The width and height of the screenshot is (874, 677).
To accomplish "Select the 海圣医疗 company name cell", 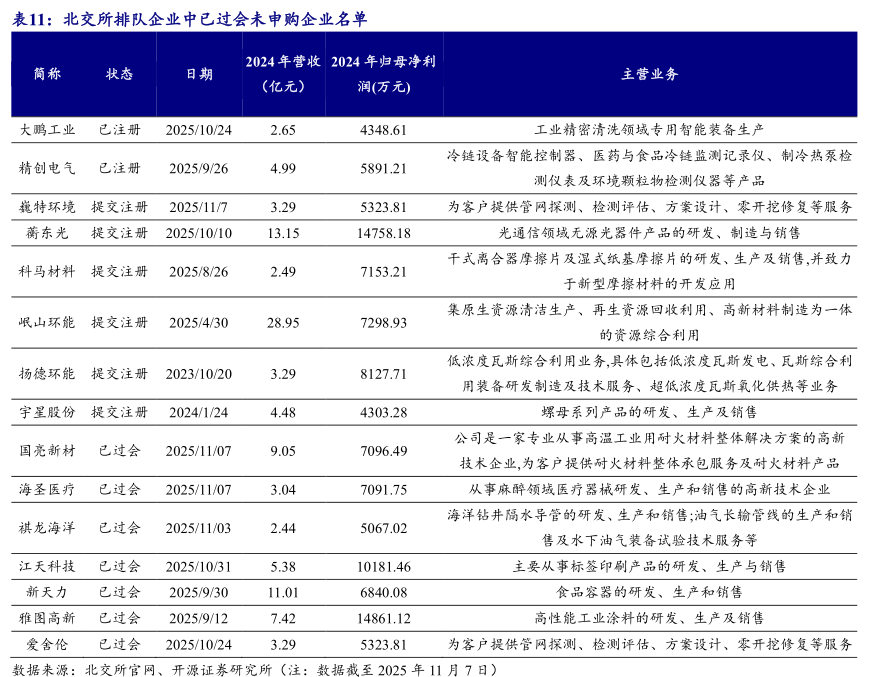I will click(x=47, y=489).
